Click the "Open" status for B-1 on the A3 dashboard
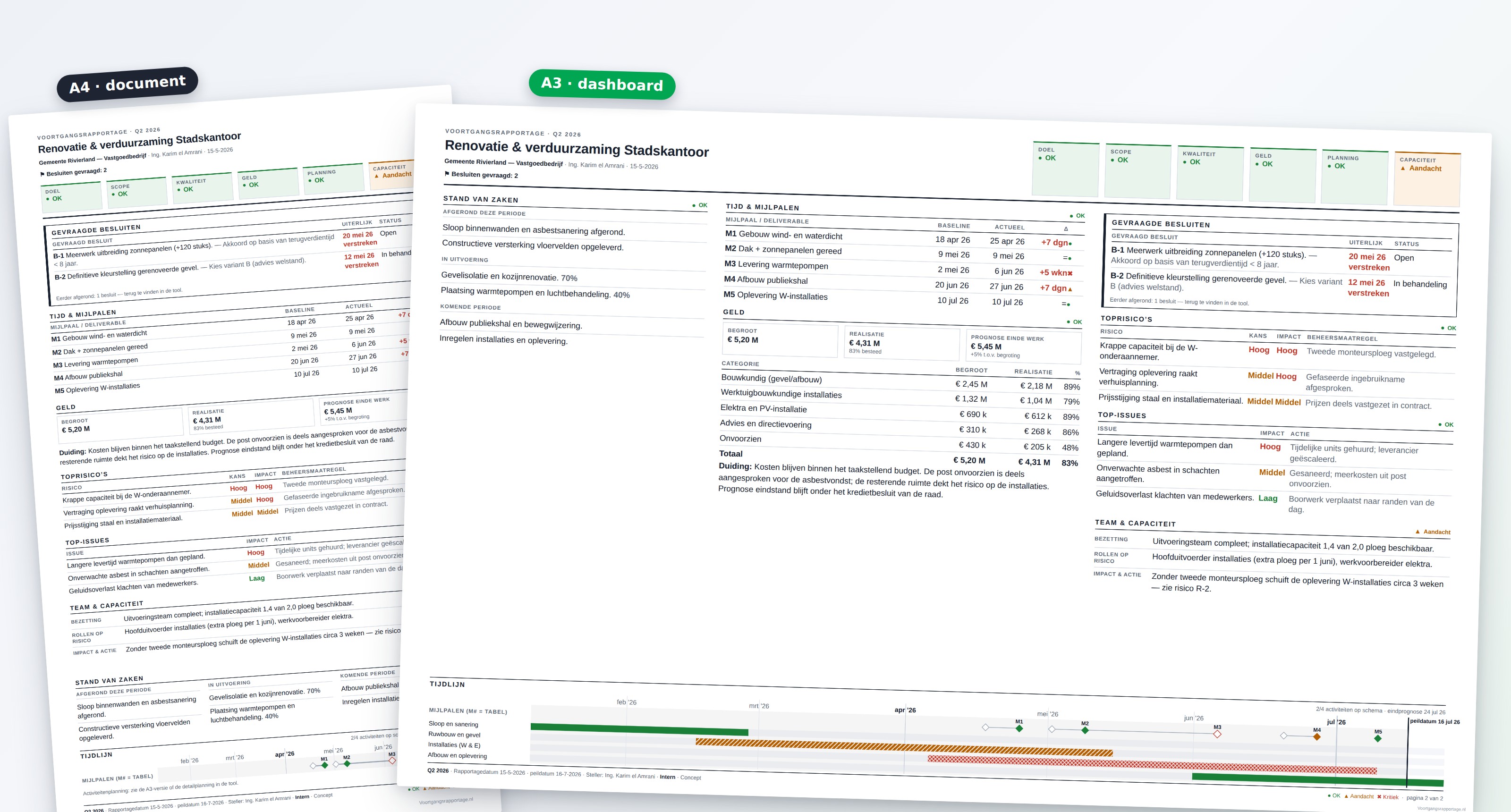Viewport: 1511px width, 812px height. (x=1404, y=258)
